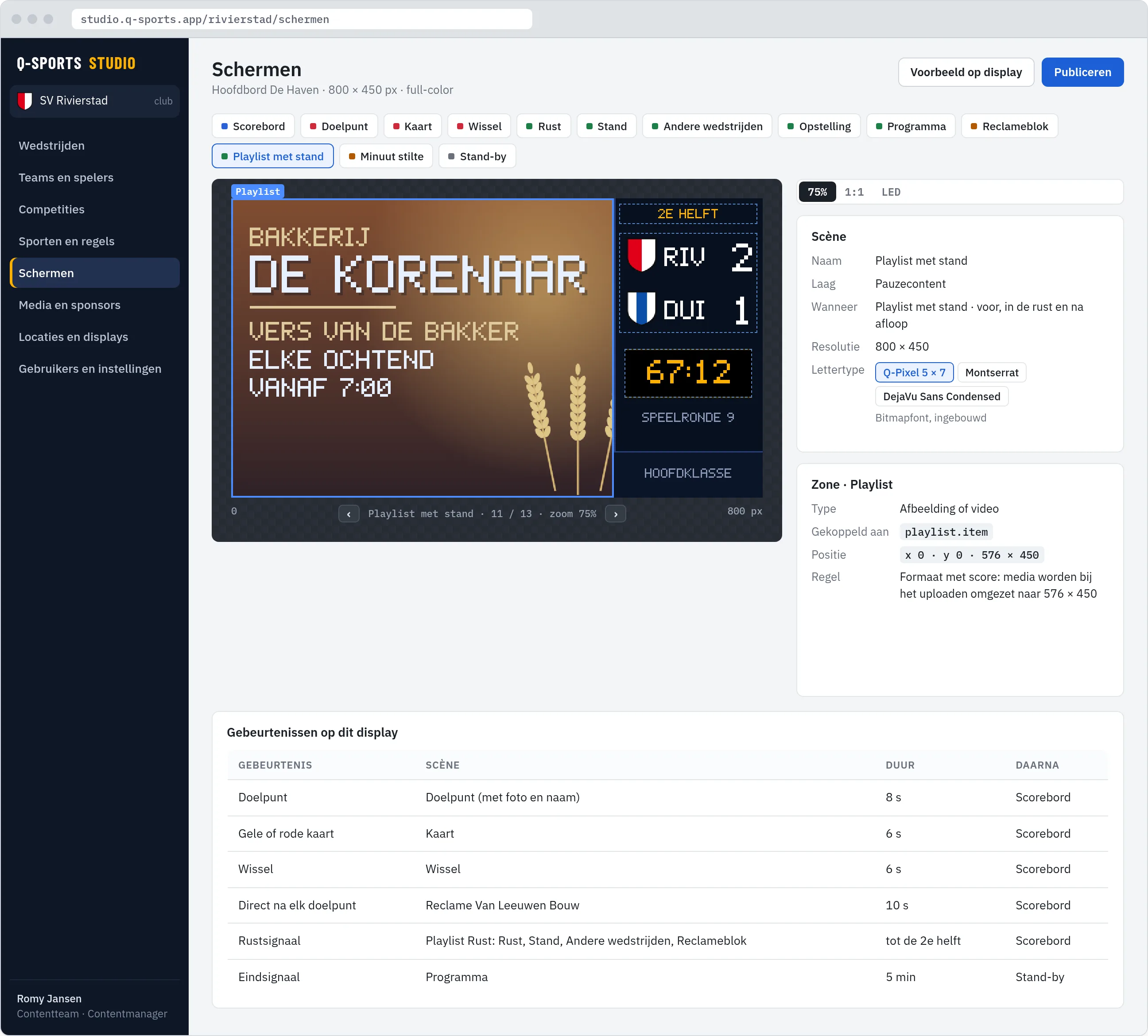Select the Wissel scene tab

coord(479,126)
